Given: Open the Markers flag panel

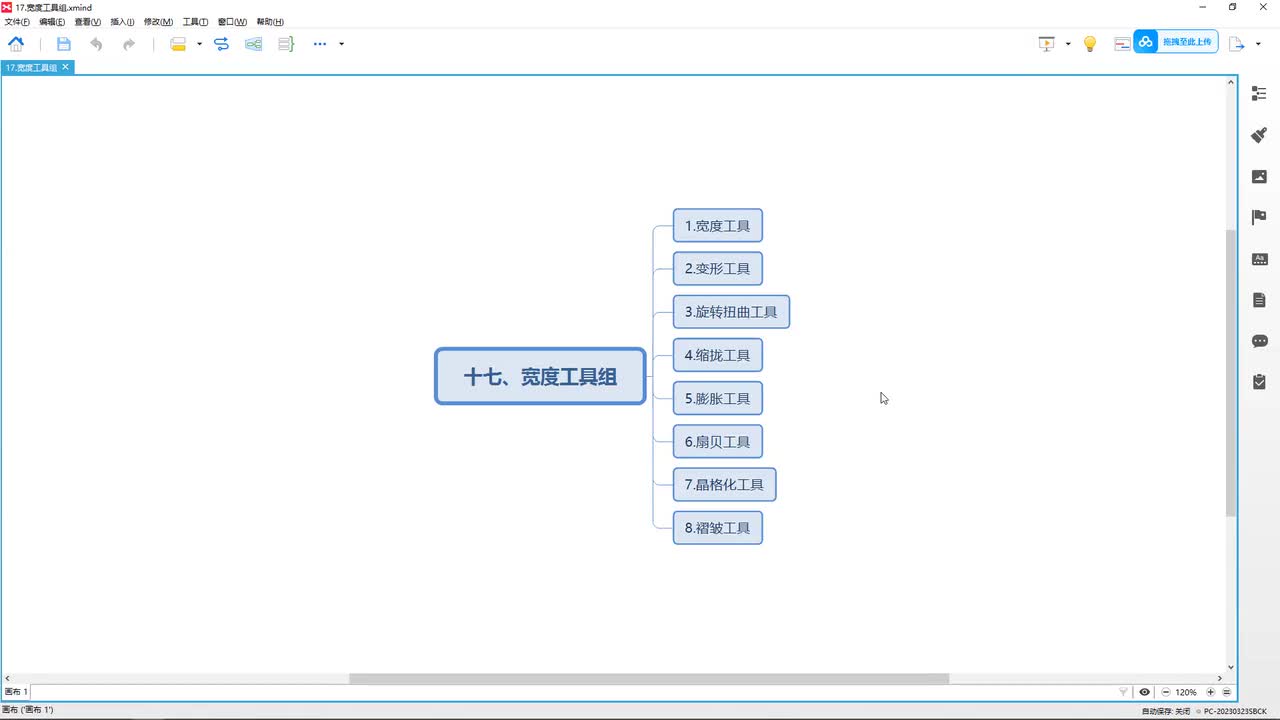Looking at the screenshot, I should [1259, 218].
